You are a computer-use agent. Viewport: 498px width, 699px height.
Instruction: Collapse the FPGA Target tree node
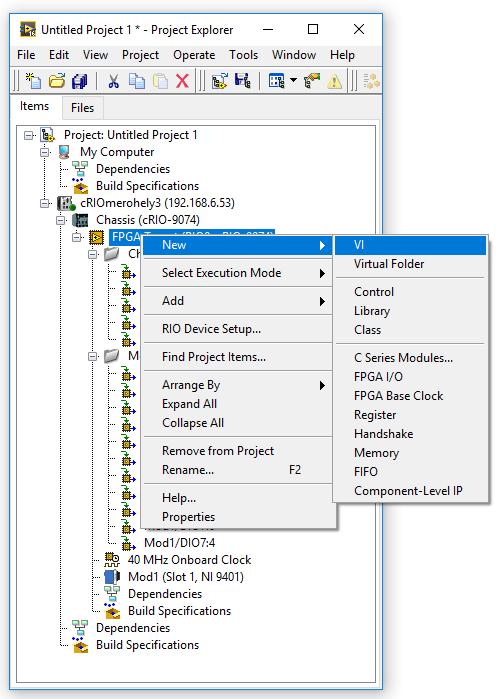(77, 237)
